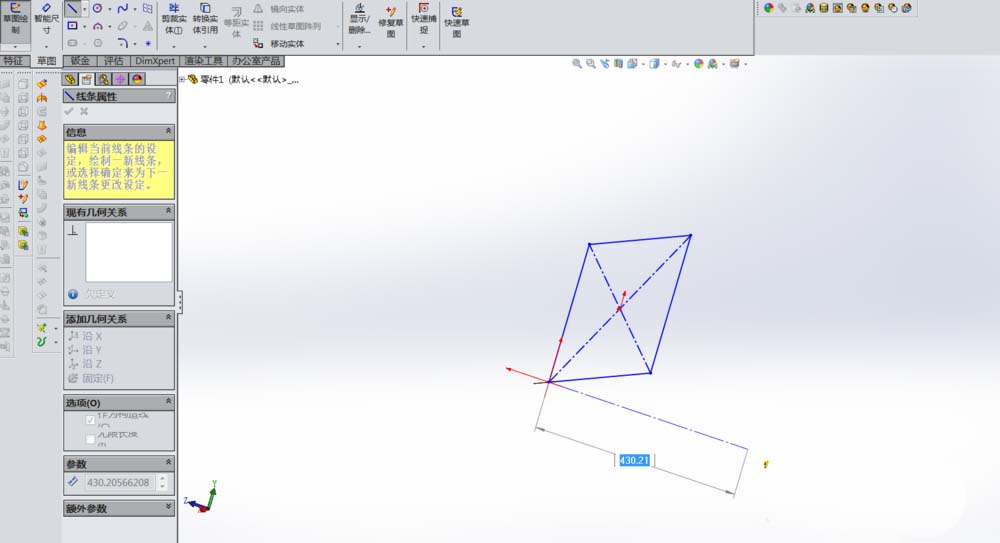1000x543 pixels.
Task: Switch to the 办公室产品 tab
Action: click(256, 61)
